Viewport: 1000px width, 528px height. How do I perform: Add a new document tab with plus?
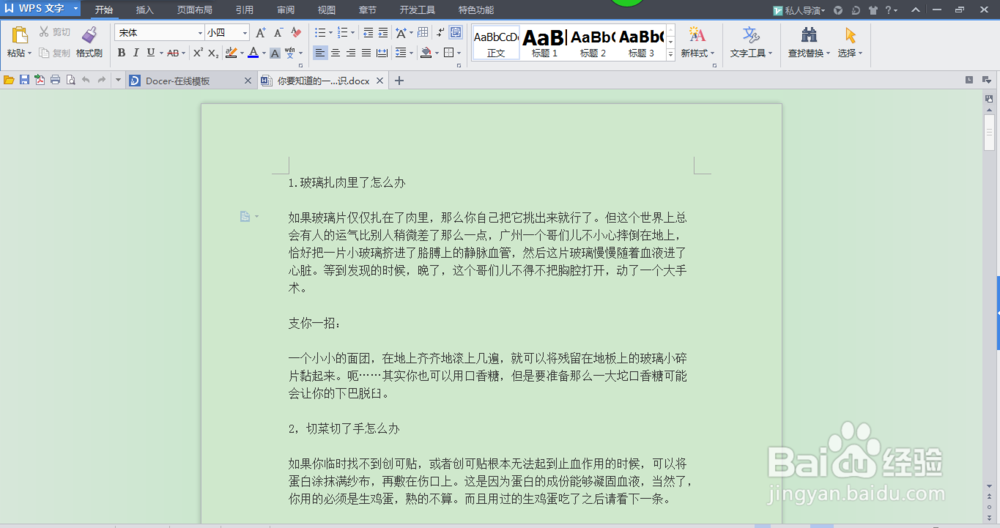coord(399,80)
